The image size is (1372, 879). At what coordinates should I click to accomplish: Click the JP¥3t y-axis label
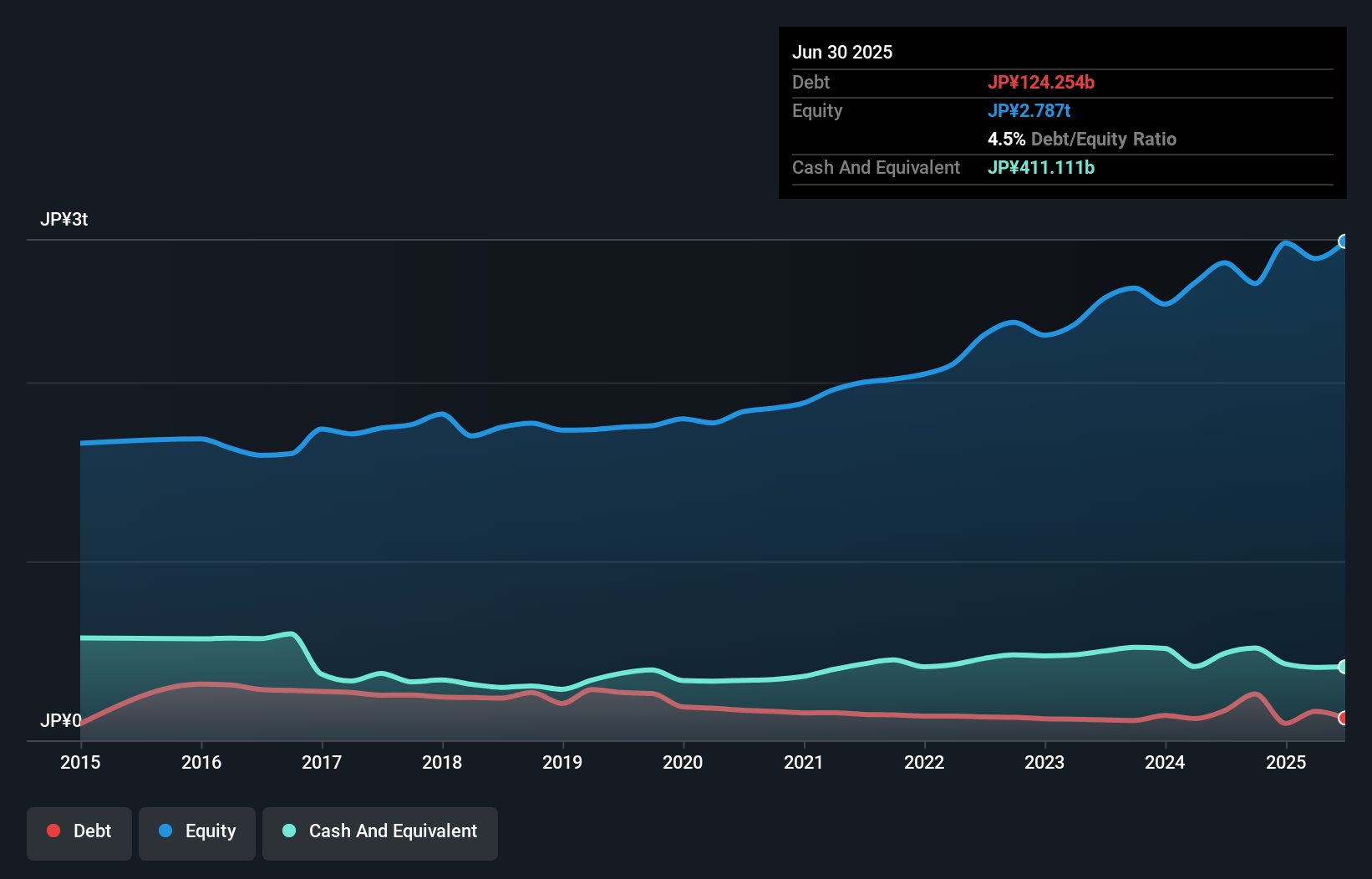[64, 219]
